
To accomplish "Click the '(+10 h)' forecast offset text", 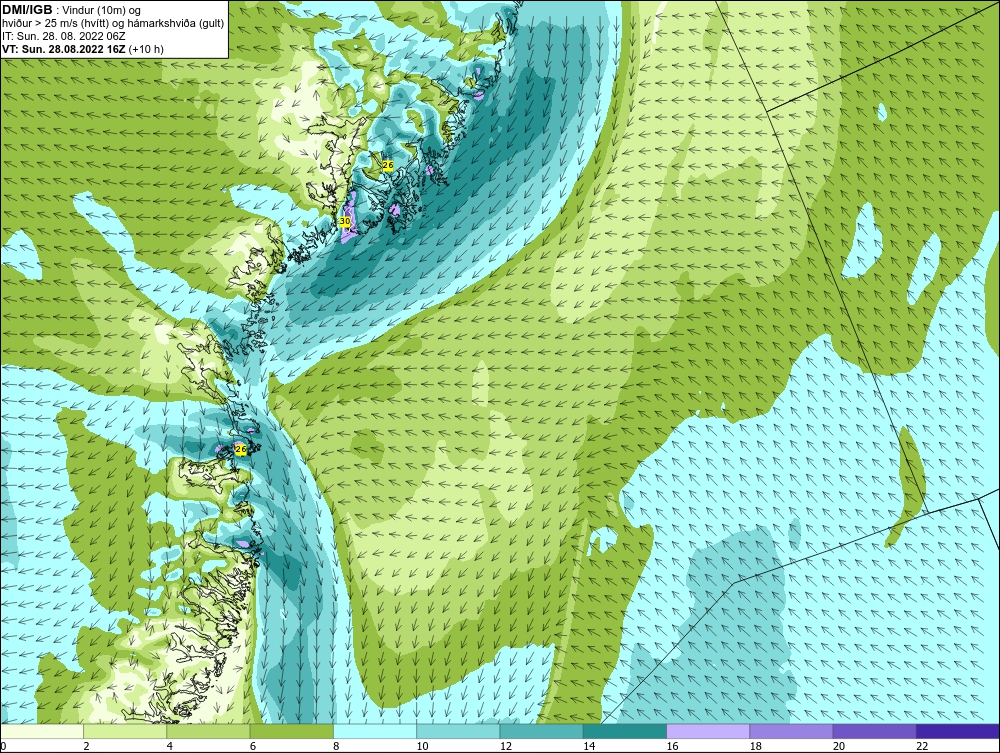I will click(147, 49).
